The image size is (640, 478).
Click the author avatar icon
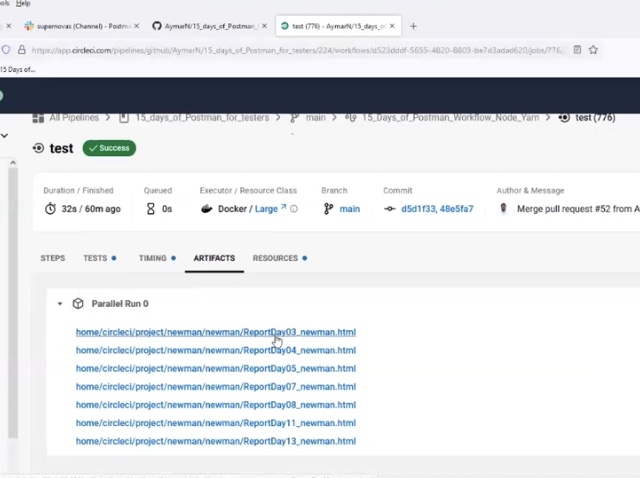pos(503,209)
